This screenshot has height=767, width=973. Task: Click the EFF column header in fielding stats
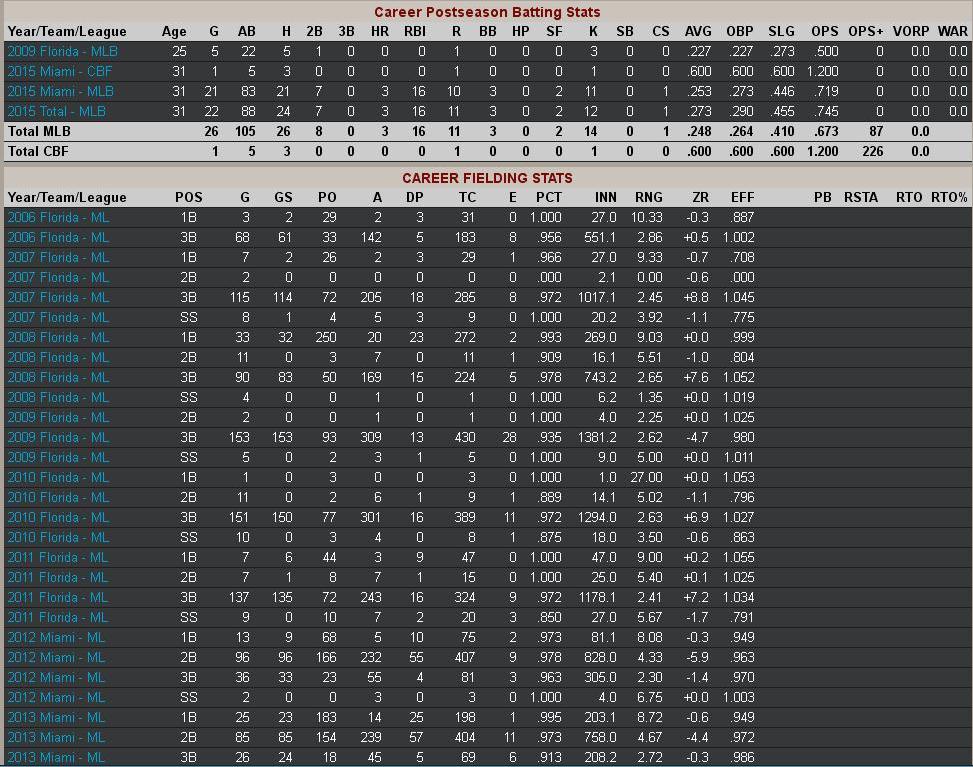742,197
